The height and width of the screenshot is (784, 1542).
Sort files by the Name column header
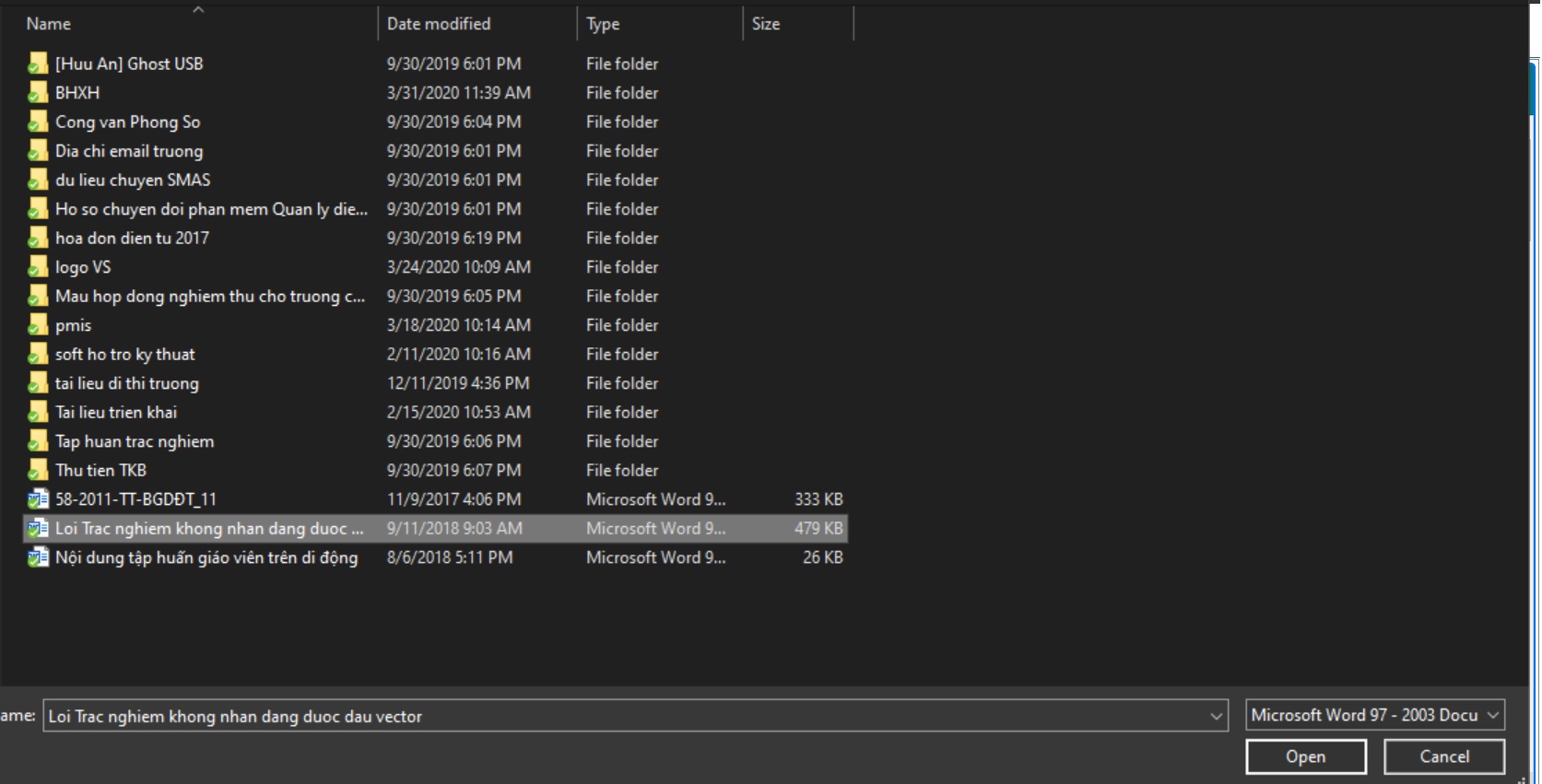[x=49, y=24]
